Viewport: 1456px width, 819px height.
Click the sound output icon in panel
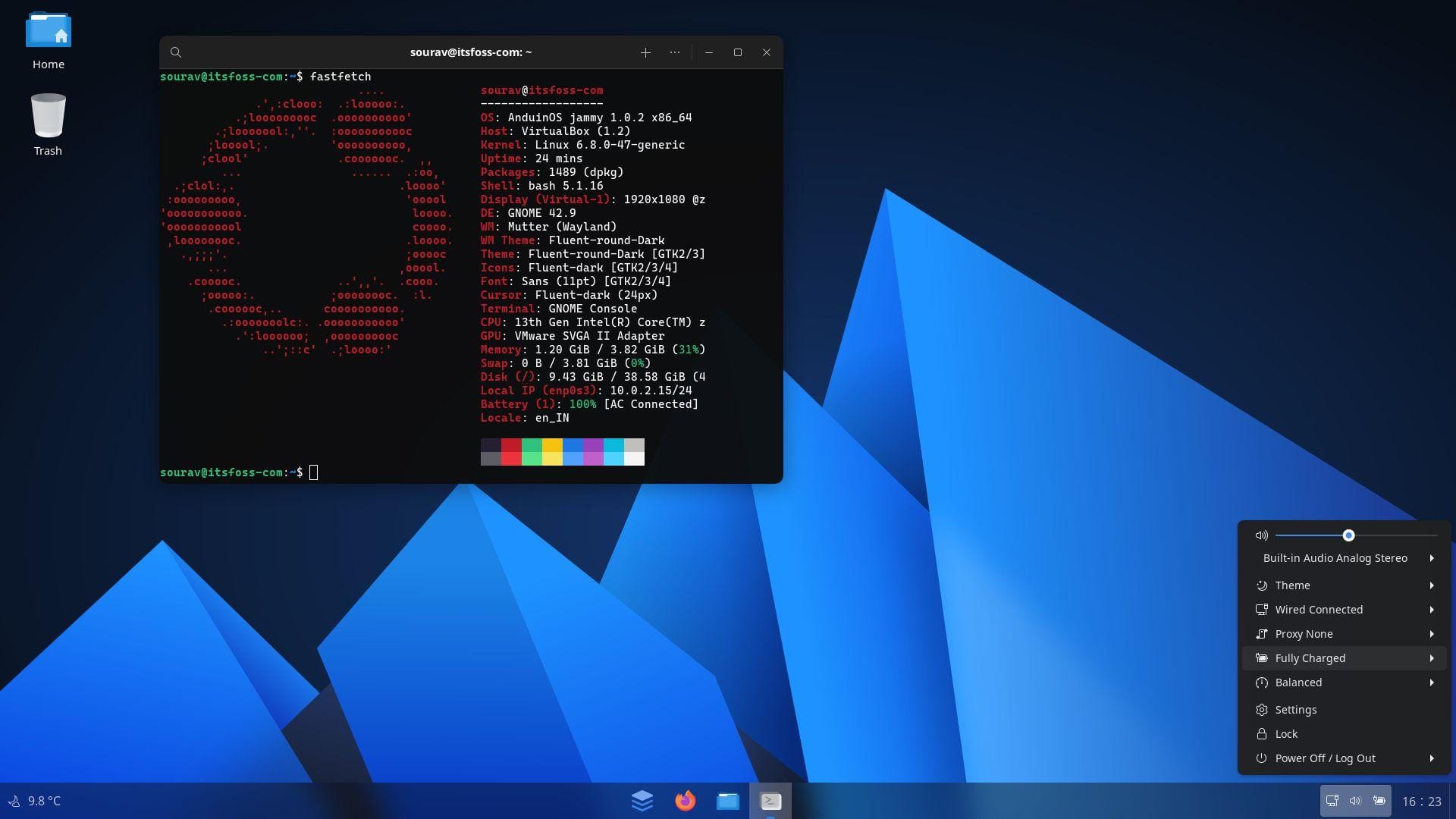point(1355,800)
